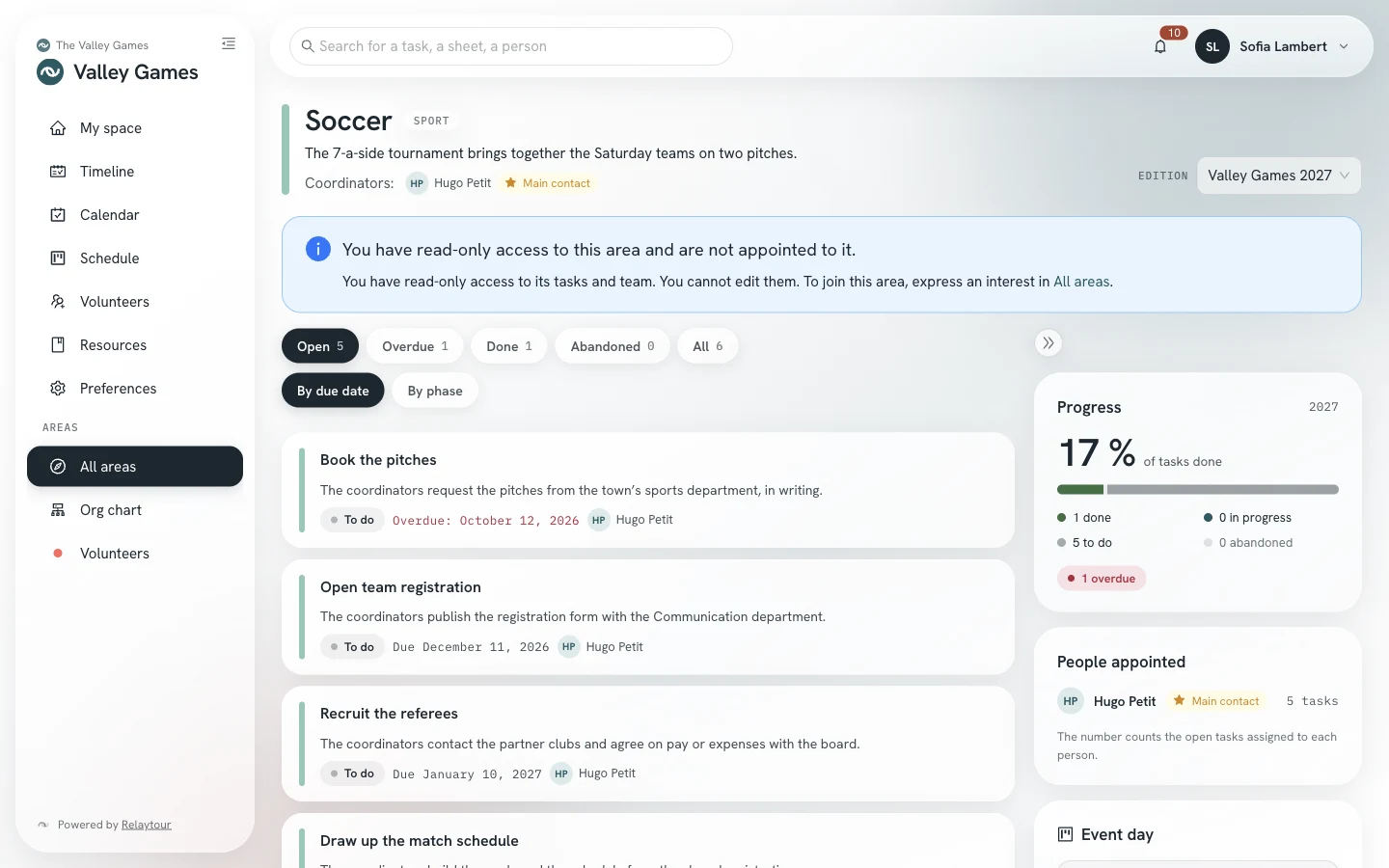Switch grouping to By phase
1389x868 pixels.
pyautogui.click(x=435, y=391)
